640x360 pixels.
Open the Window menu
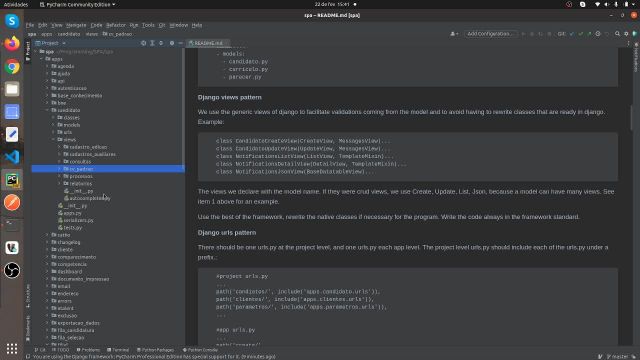[x=178, y=25]
